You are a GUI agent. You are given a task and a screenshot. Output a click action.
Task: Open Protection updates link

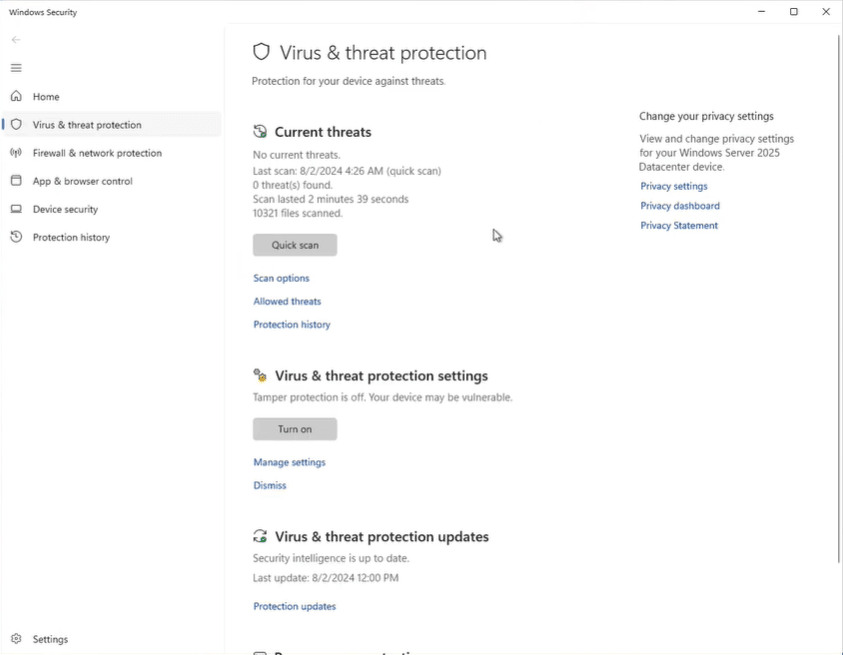pos(294,606)
